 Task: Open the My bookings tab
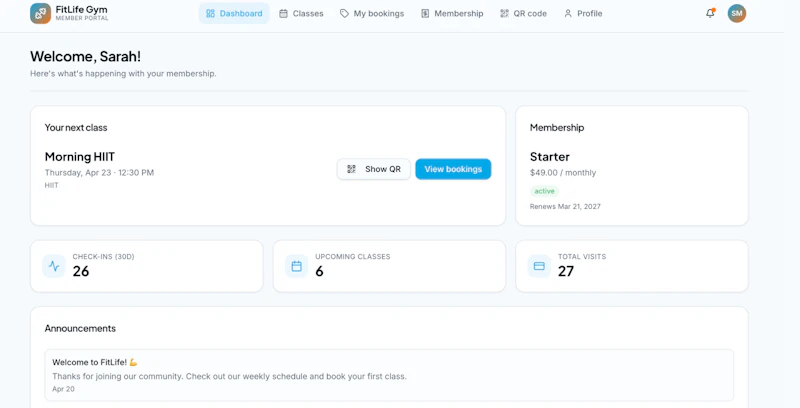click(x=372, y=13)
